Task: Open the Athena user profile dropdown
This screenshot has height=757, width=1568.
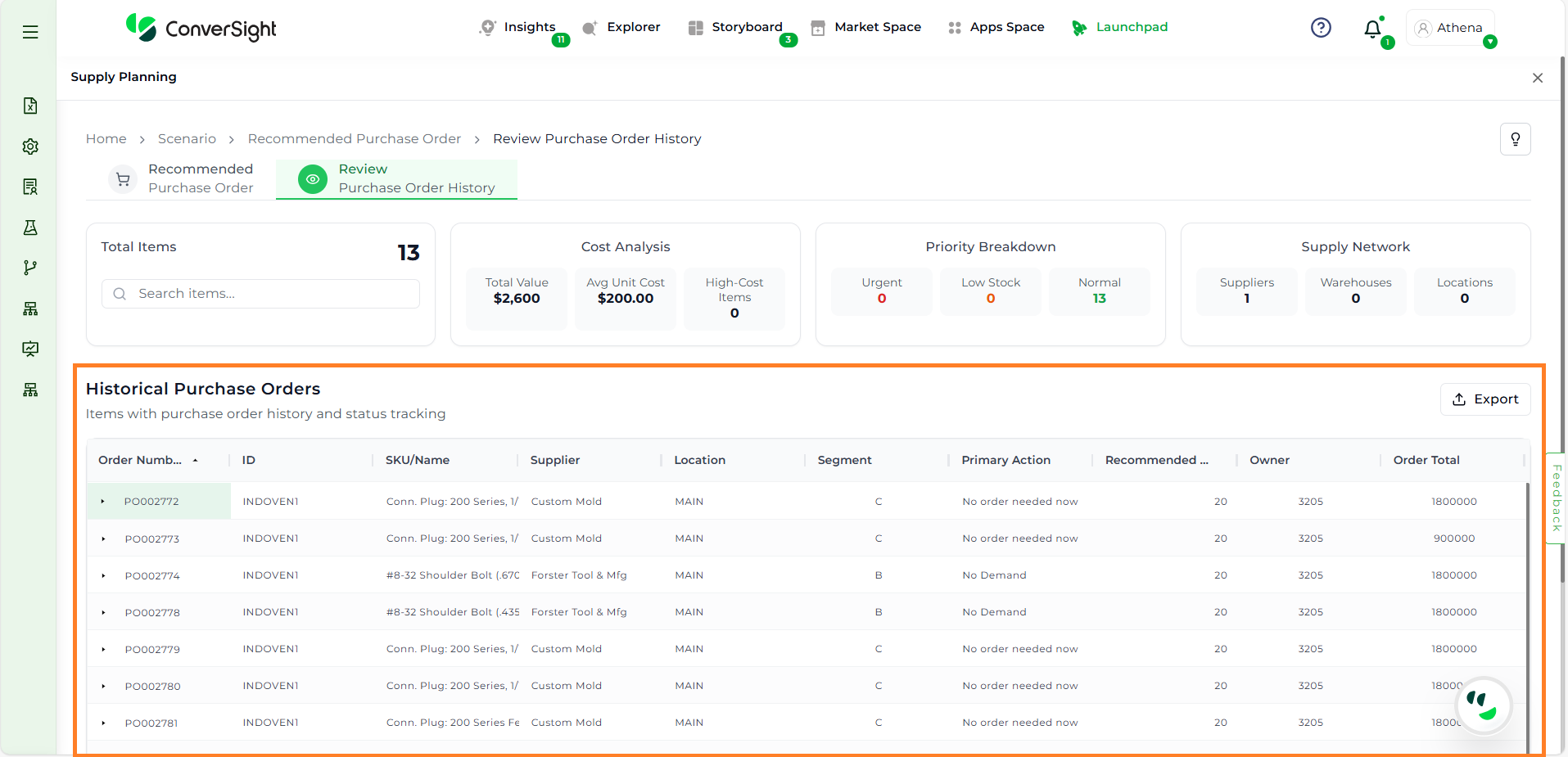Action: coord(1450,28)
